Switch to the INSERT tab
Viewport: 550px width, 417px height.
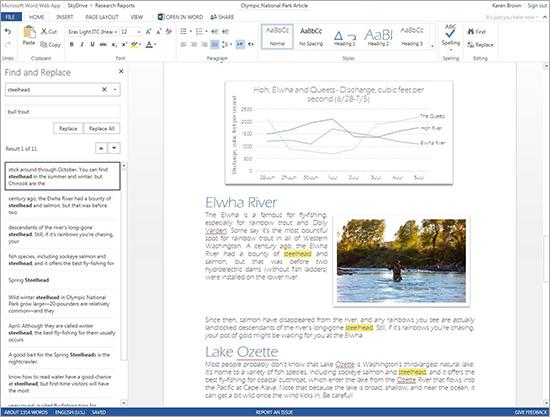pos(65,17)
